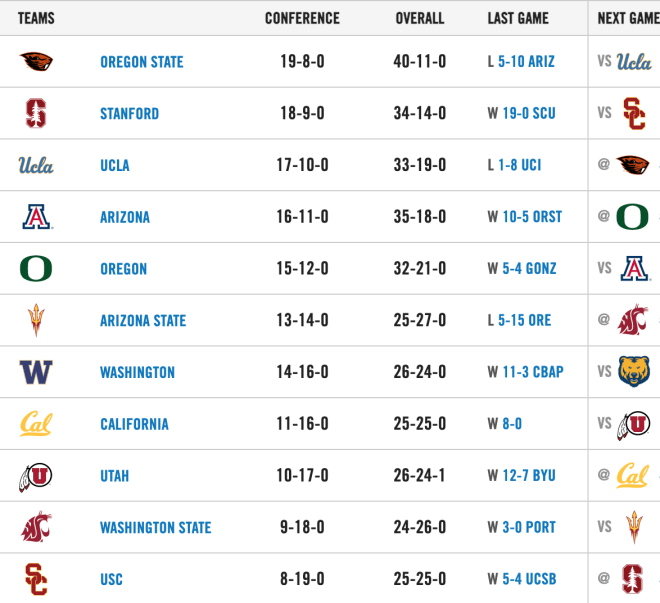Click the Washington State cougar logo in Teams column
Viewport: 660px width, 603px height.
36,527
